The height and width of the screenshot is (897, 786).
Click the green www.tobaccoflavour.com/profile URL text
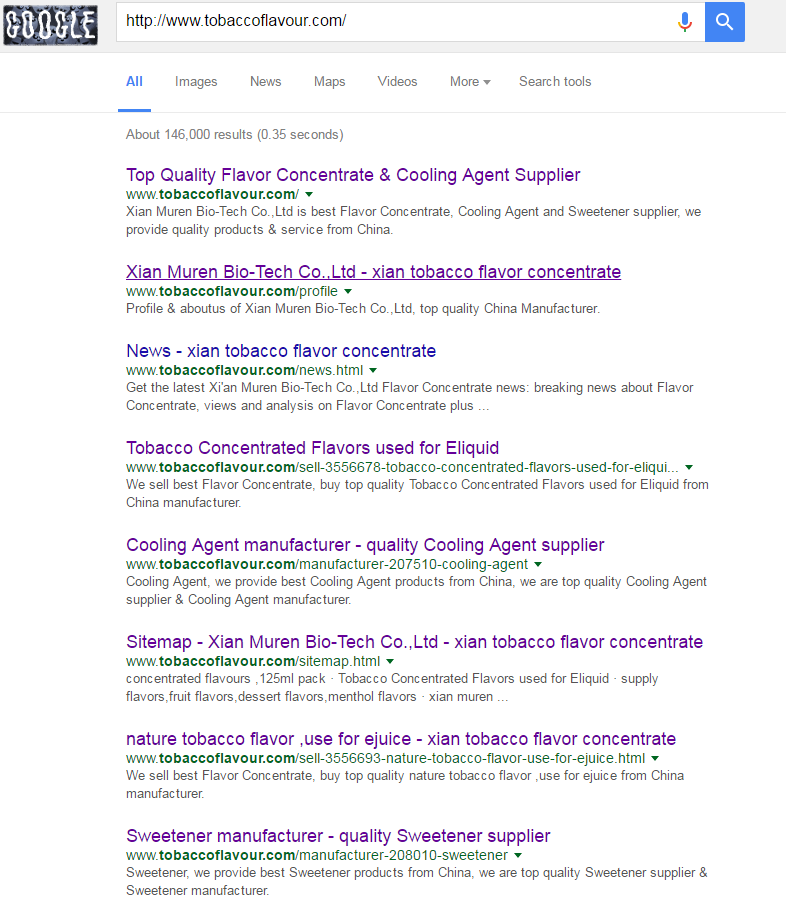pyautogui.click(x=232, y=291)
